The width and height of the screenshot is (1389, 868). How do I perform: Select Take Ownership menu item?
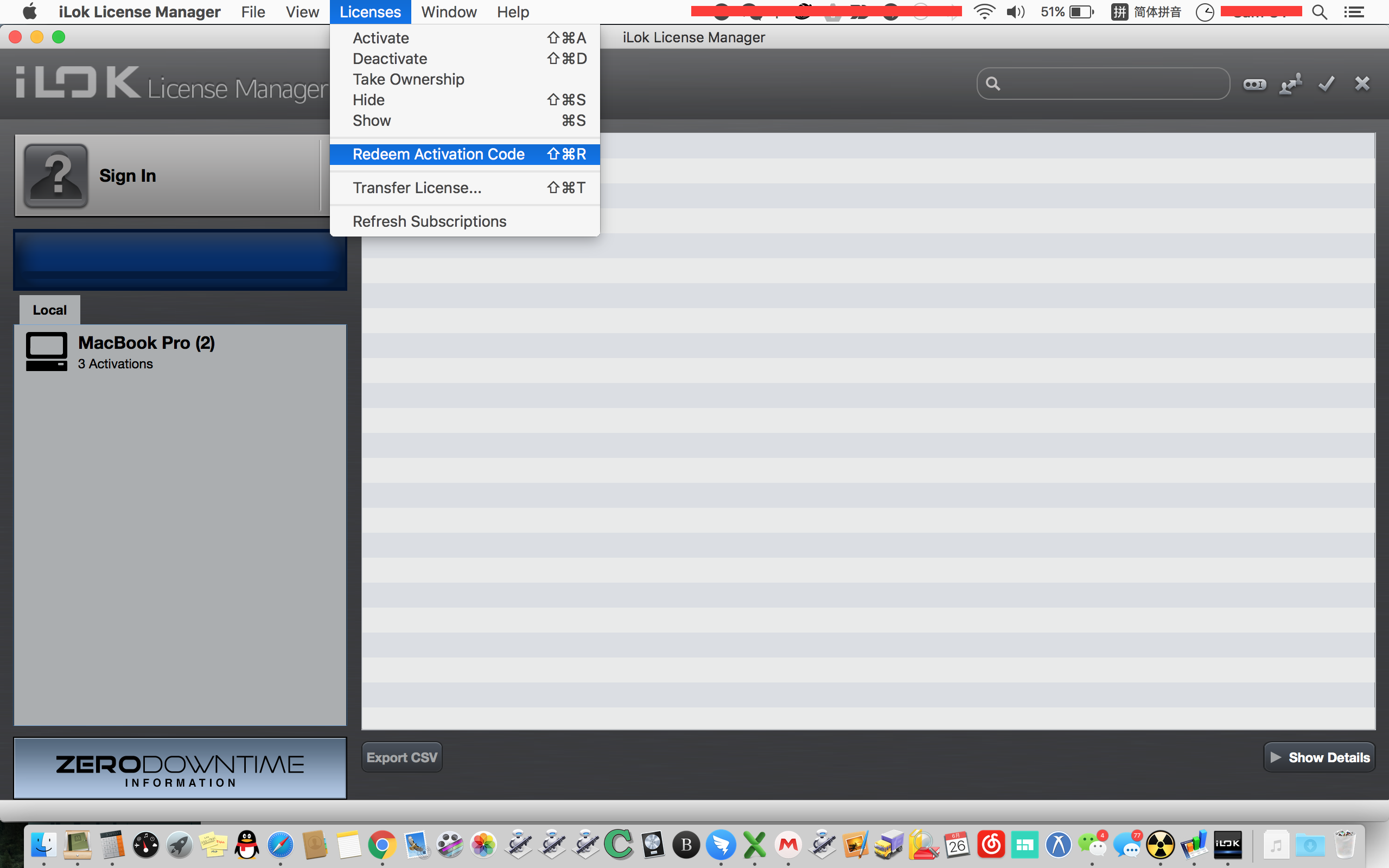(x=465, y=79)
